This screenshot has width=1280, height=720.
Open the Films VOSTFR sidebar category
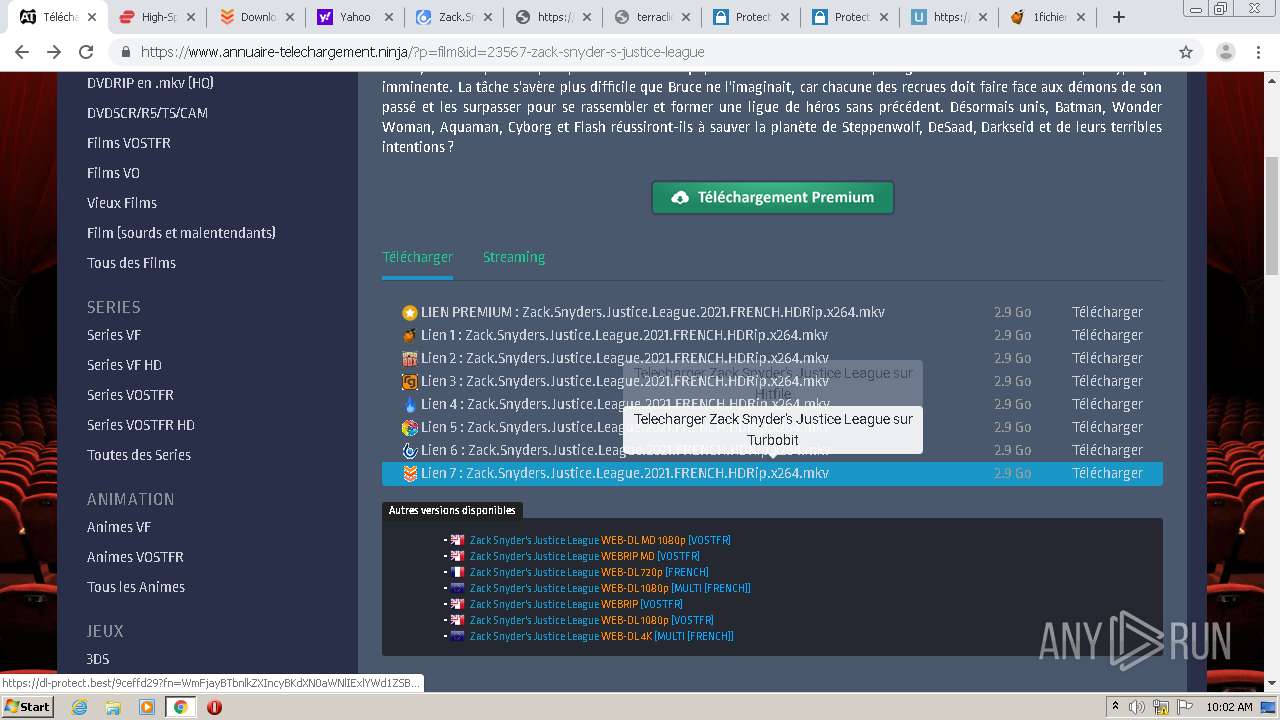pyautogui.click(x=129, y=143)
